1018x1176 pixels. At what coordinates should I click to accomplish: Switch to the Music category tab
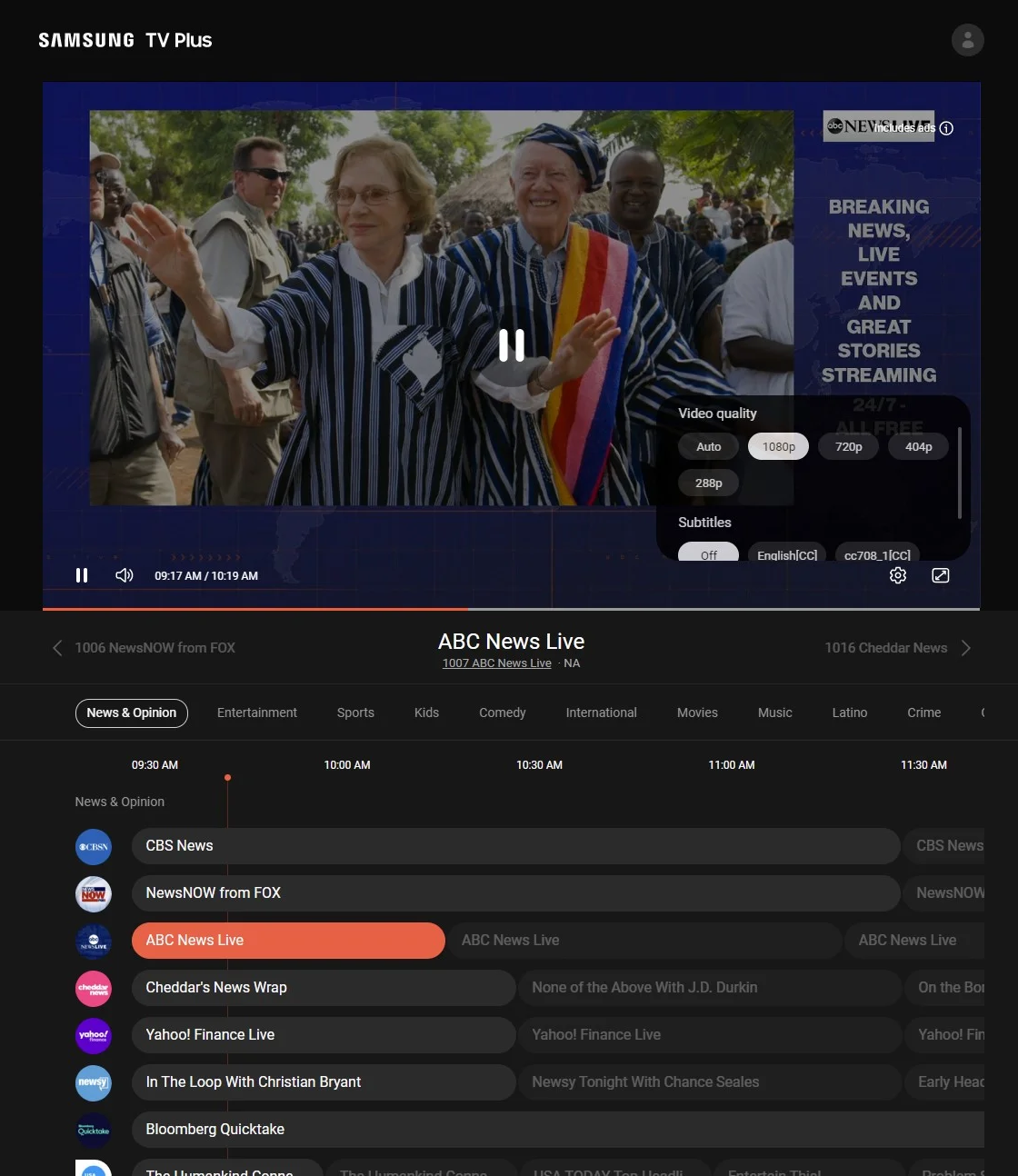click(x=775, y=713)
